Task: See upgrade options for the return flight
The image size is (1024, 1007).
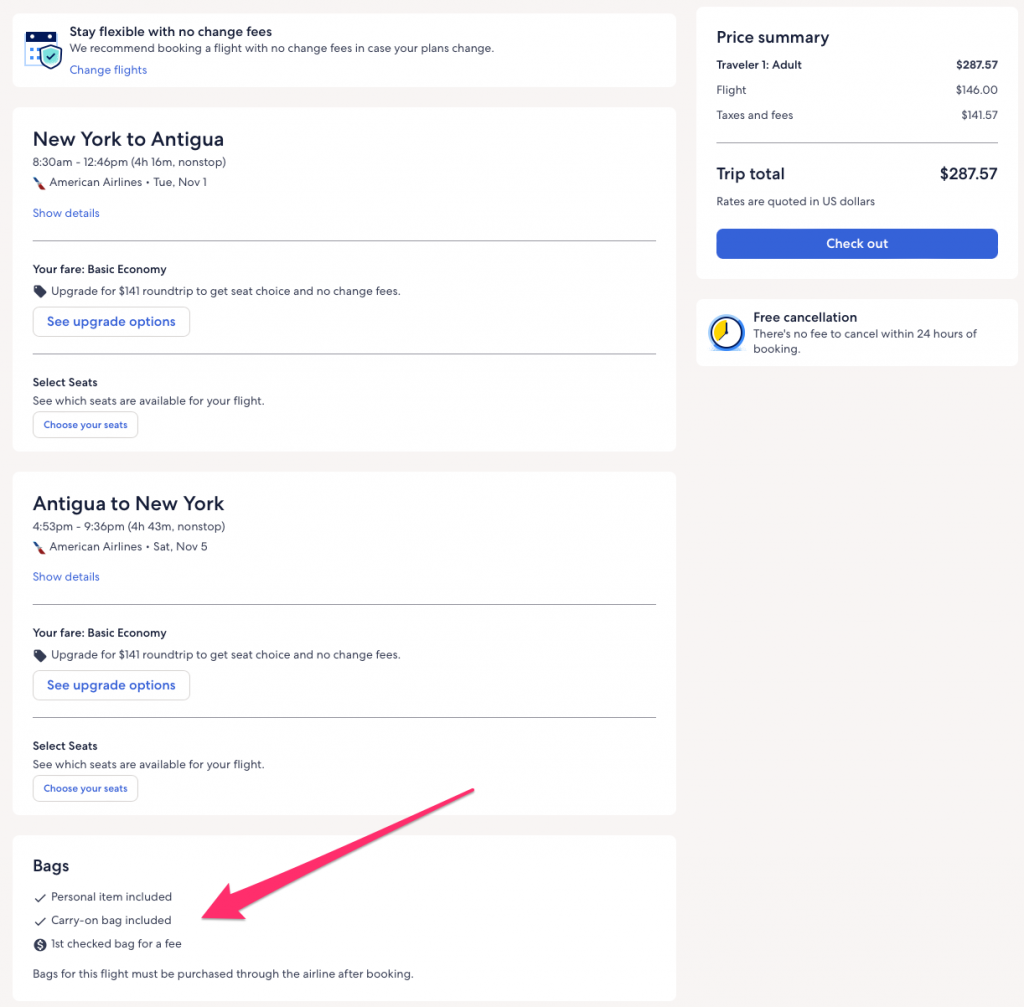Action: (x=111, y=686)
